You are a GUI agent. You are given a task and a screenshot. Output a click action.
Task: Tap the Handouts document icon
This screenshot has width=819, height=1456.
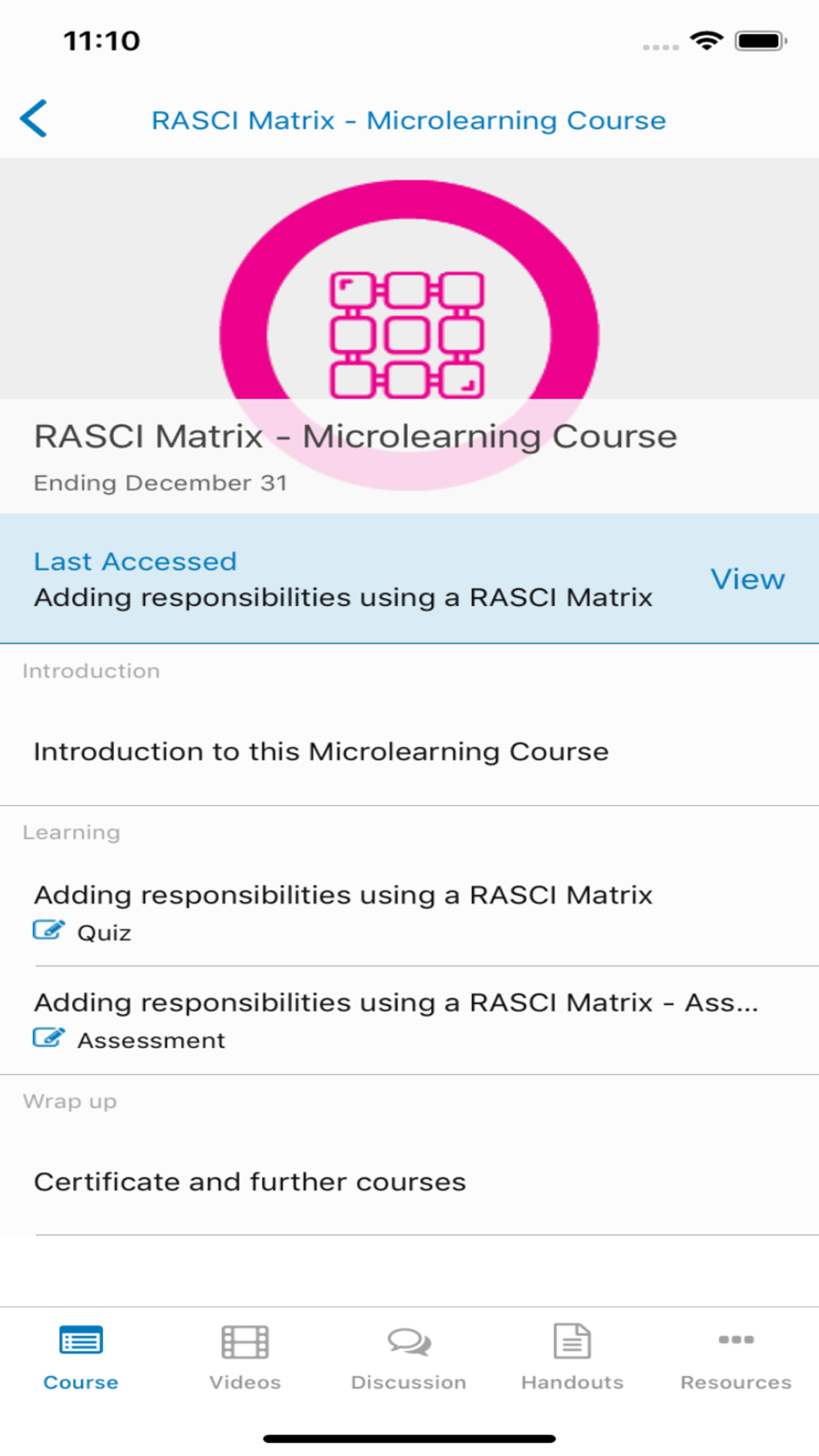[572, 1341]
